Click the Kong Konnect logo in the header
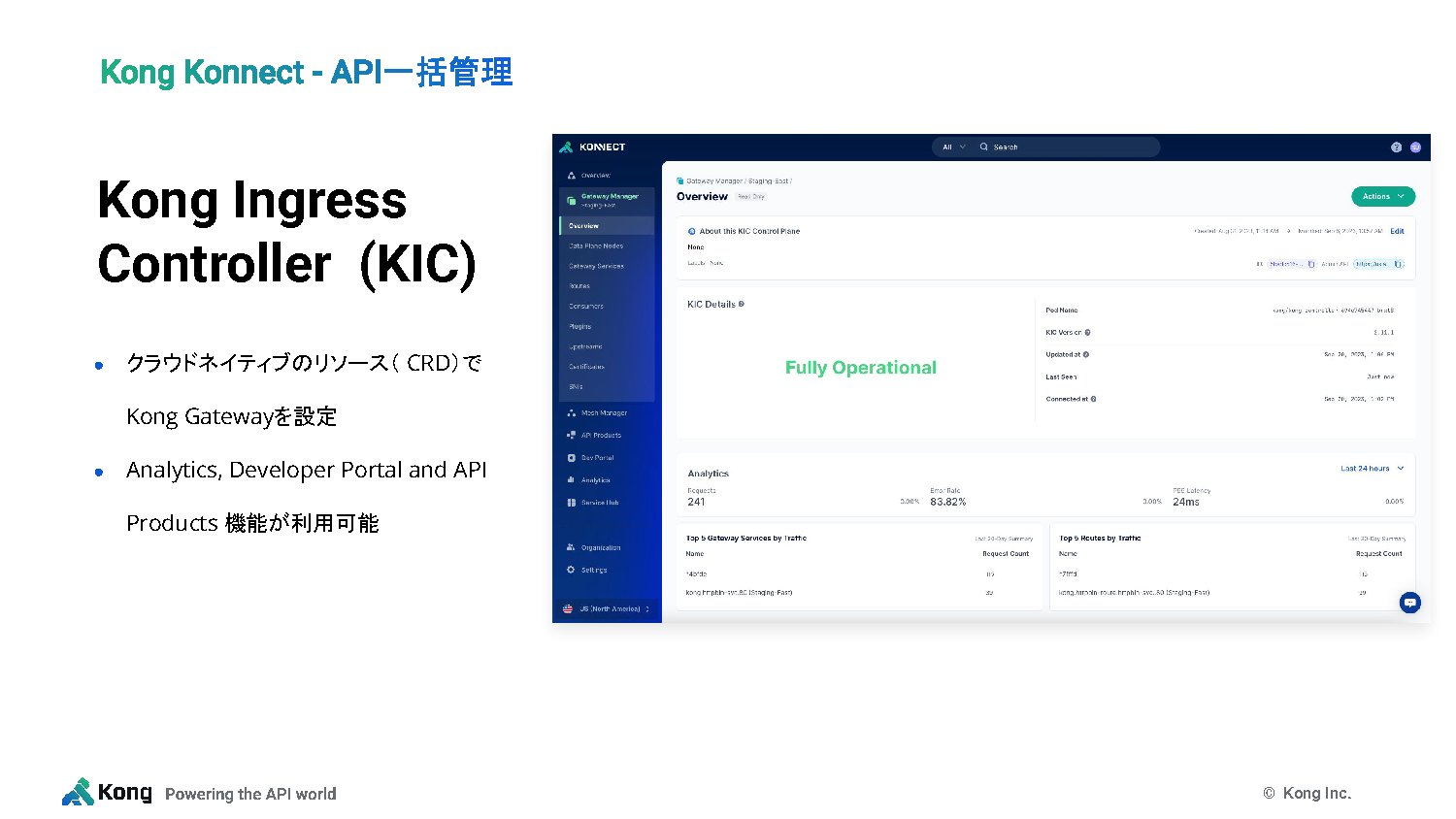 (x=592, y=147)
